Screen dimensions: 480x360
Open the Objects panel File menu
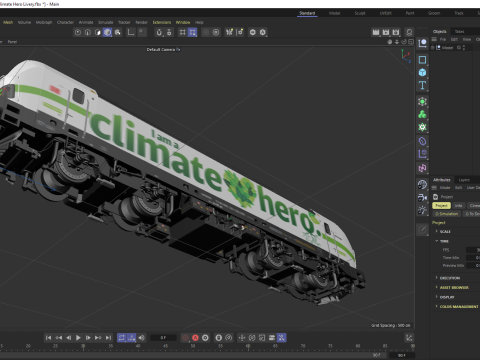tap(443, 39)
